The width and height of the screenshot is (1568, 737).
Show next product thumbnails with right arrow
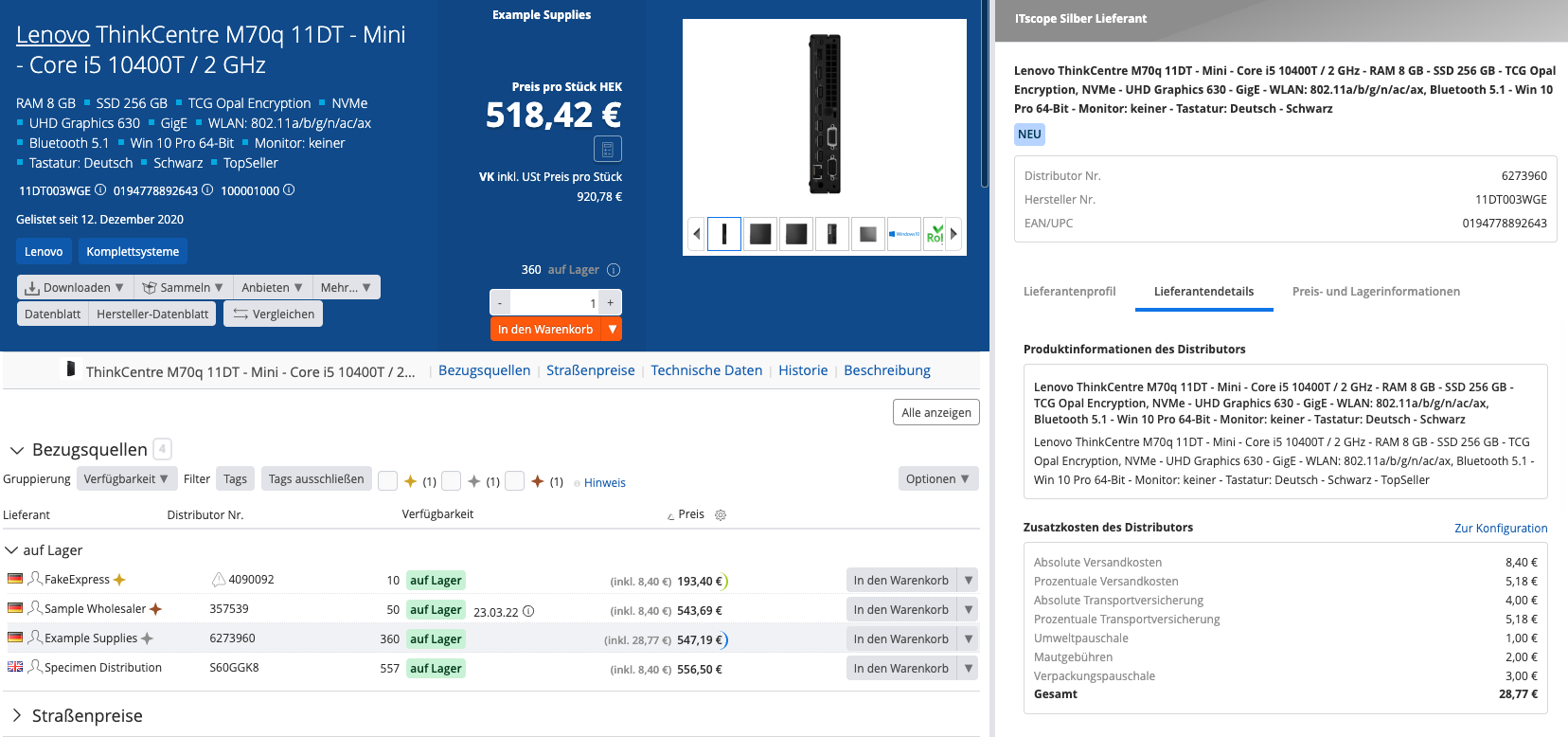point(953,233)
